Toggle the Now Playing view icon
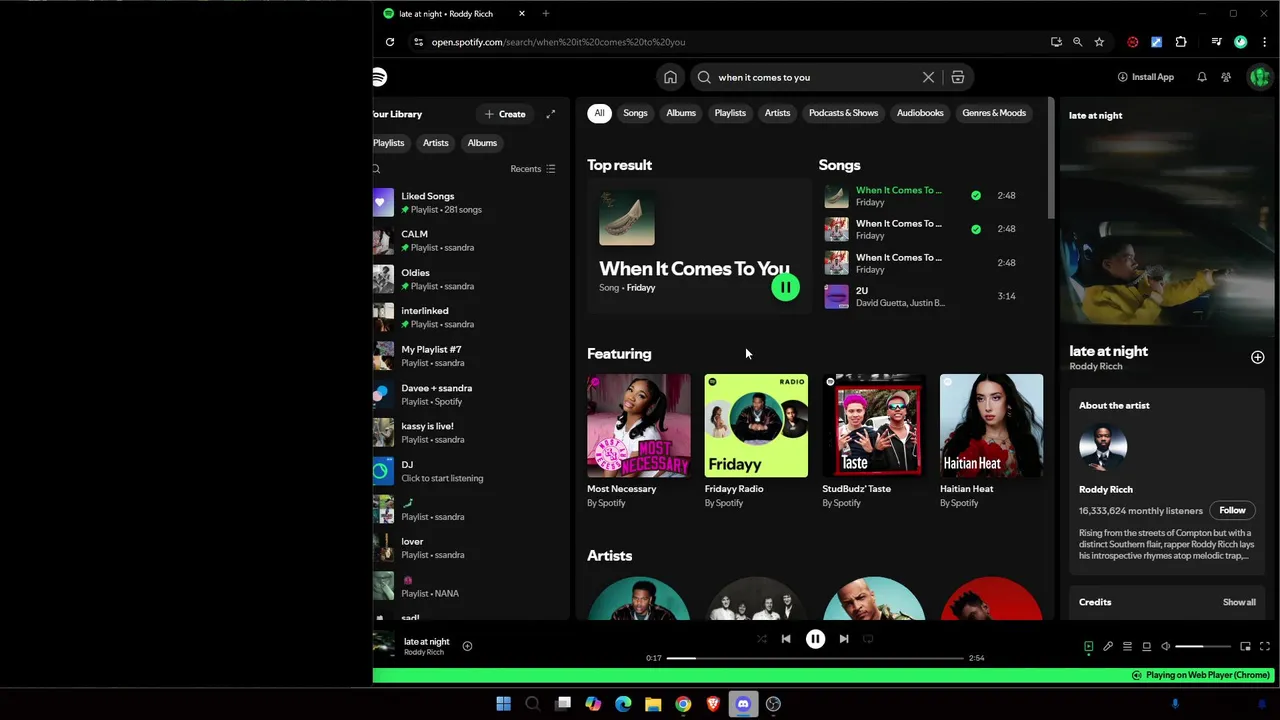The image size is (1280, 720). [1088, 647]
